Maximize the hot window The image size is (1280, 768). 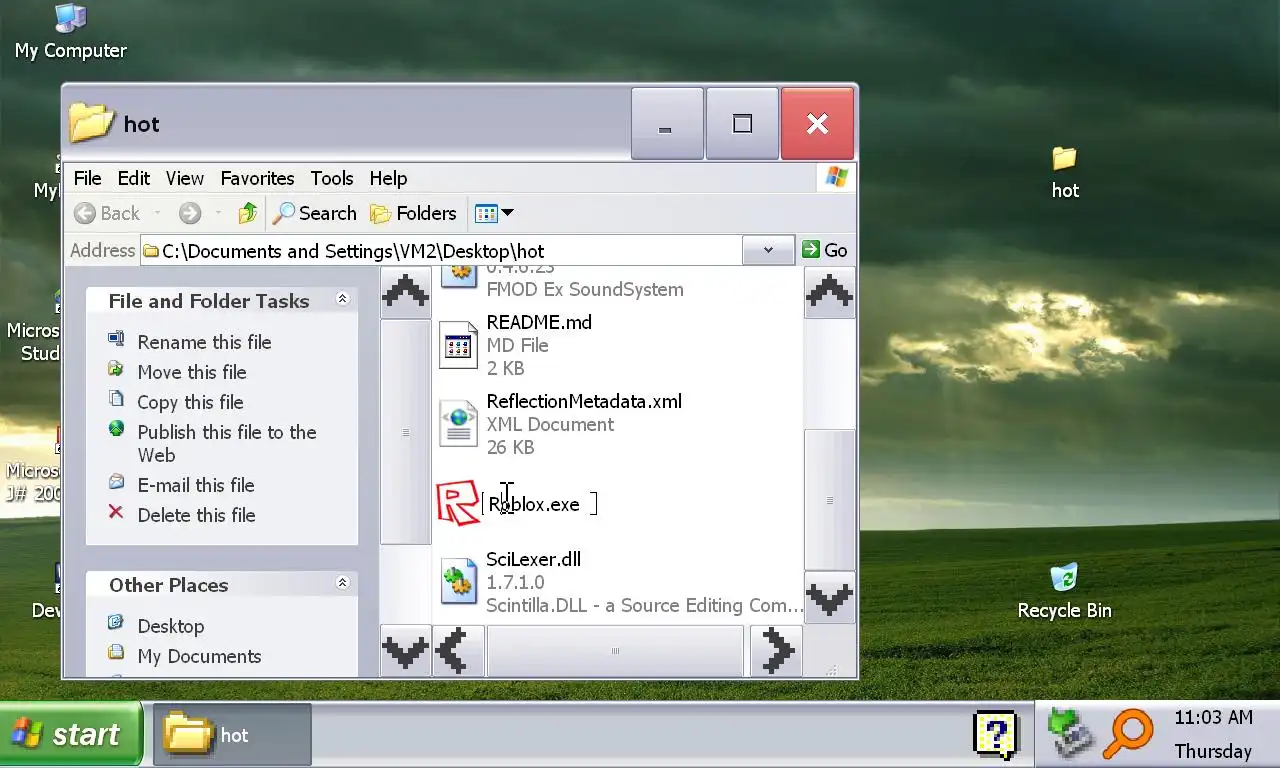click(x=742, y=124)
